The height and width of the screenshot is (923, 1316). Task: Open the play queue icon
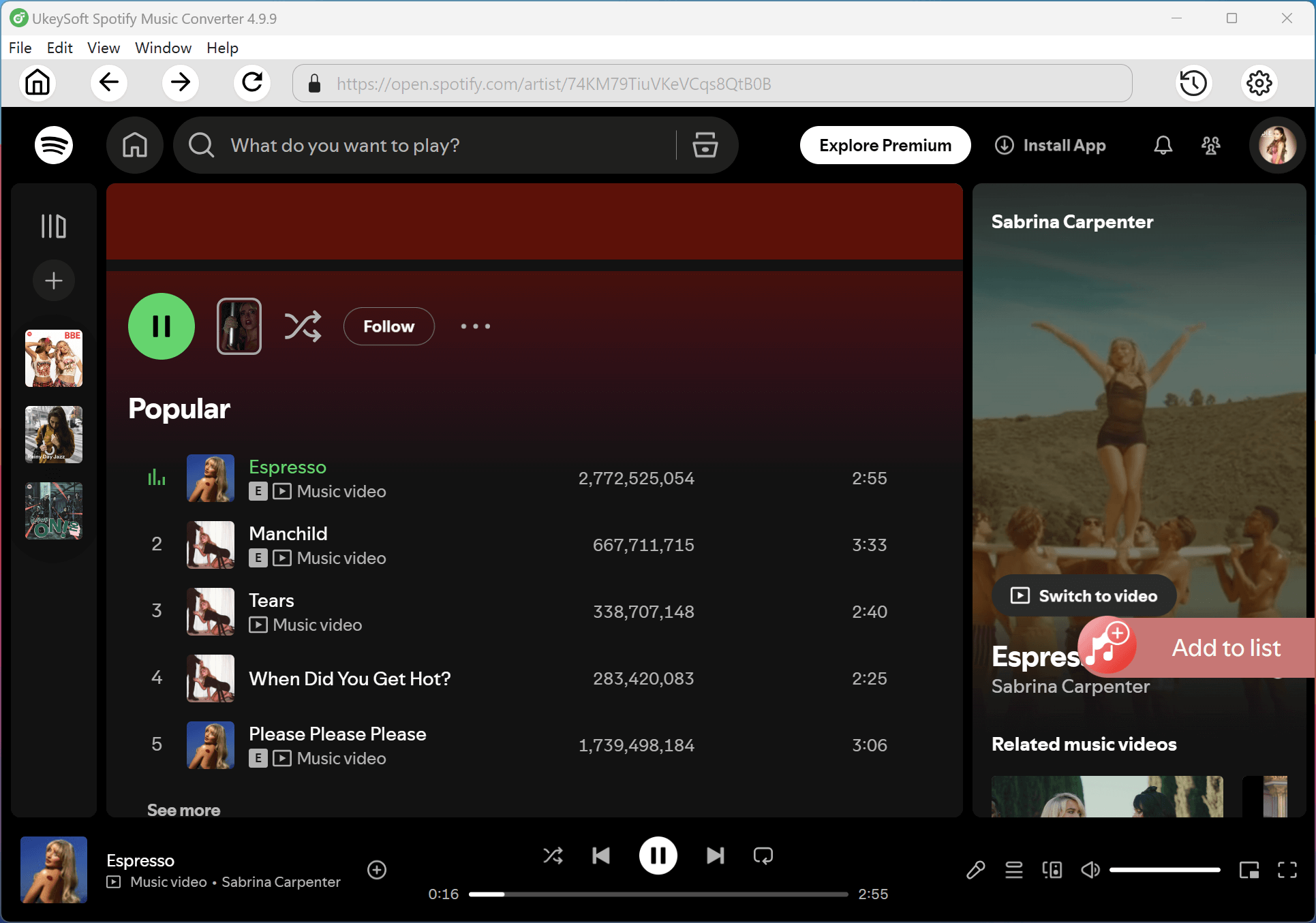tap(1013, 870)
